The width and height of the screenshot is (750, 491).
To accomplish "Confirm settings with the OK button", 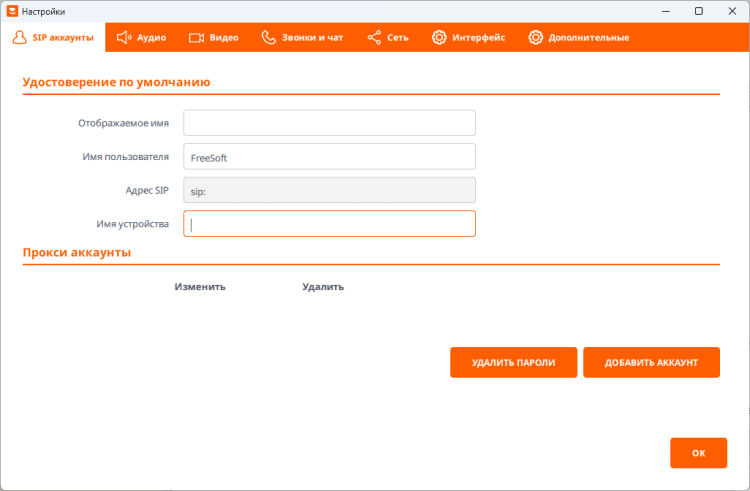I will tap(698, 453).
